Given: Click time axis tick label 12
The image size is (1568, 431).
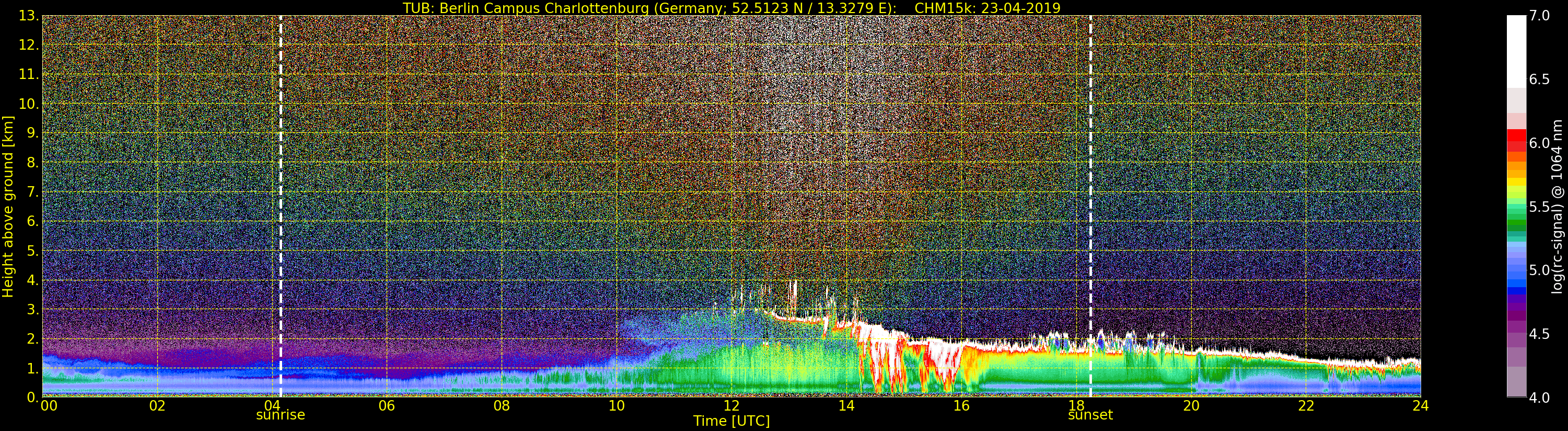Looking at the screenshot, I should coord(731,406).
